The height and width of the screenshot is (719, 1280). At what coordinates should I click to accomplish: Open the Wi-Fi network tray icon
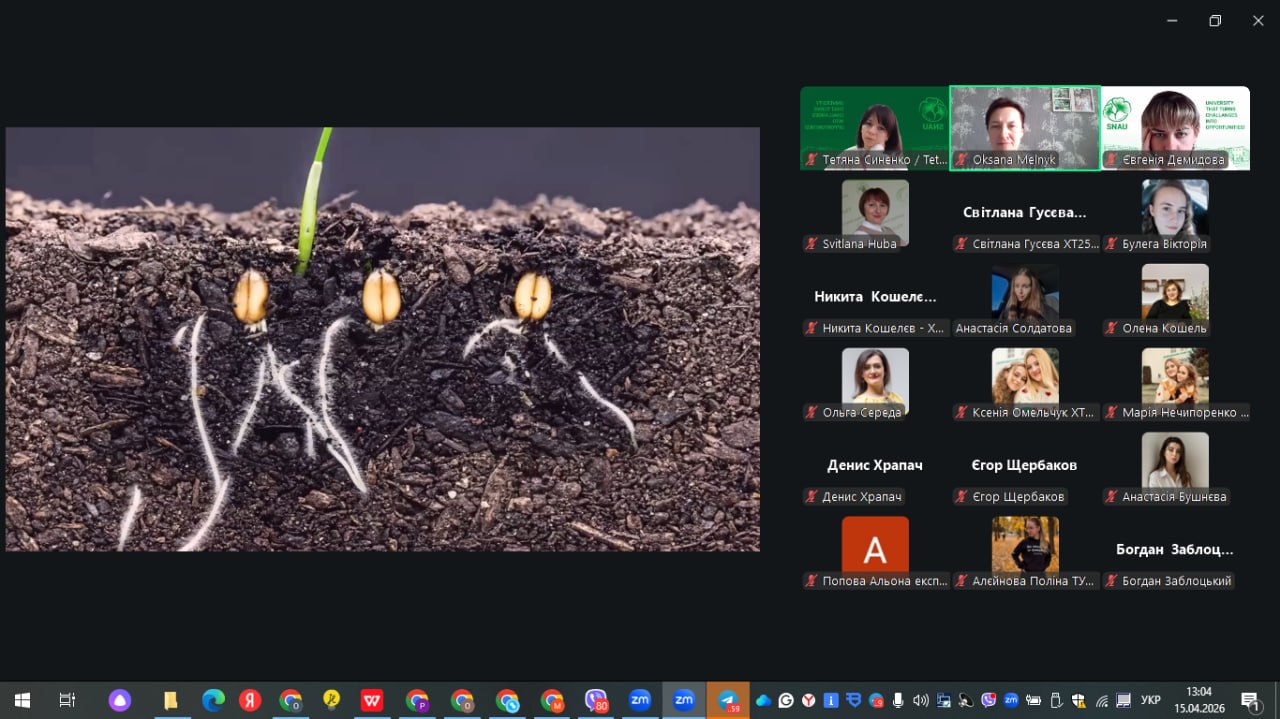(1102, 701)
